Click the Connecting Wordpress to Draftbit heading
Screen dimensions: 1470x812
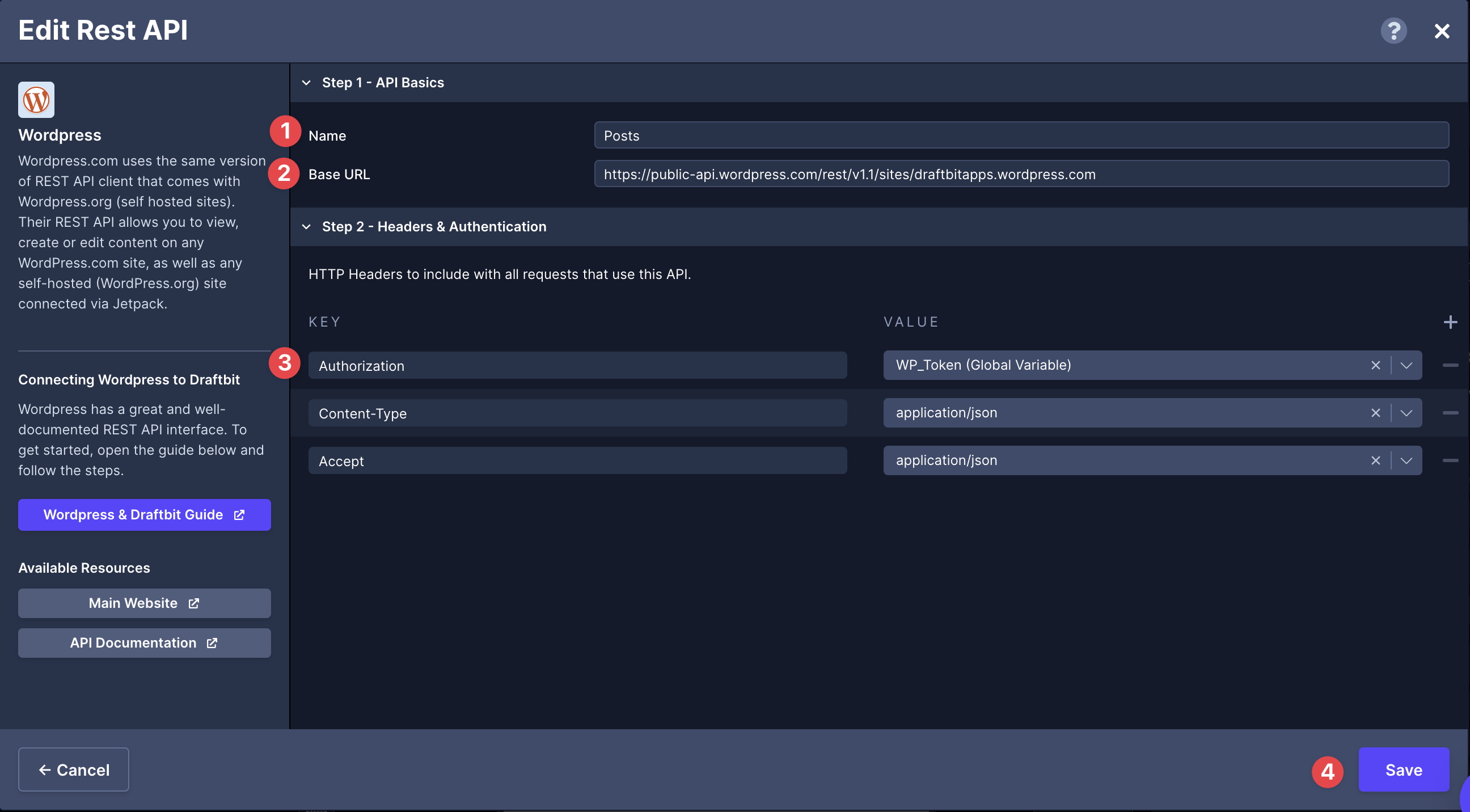(x=129, y=380)
